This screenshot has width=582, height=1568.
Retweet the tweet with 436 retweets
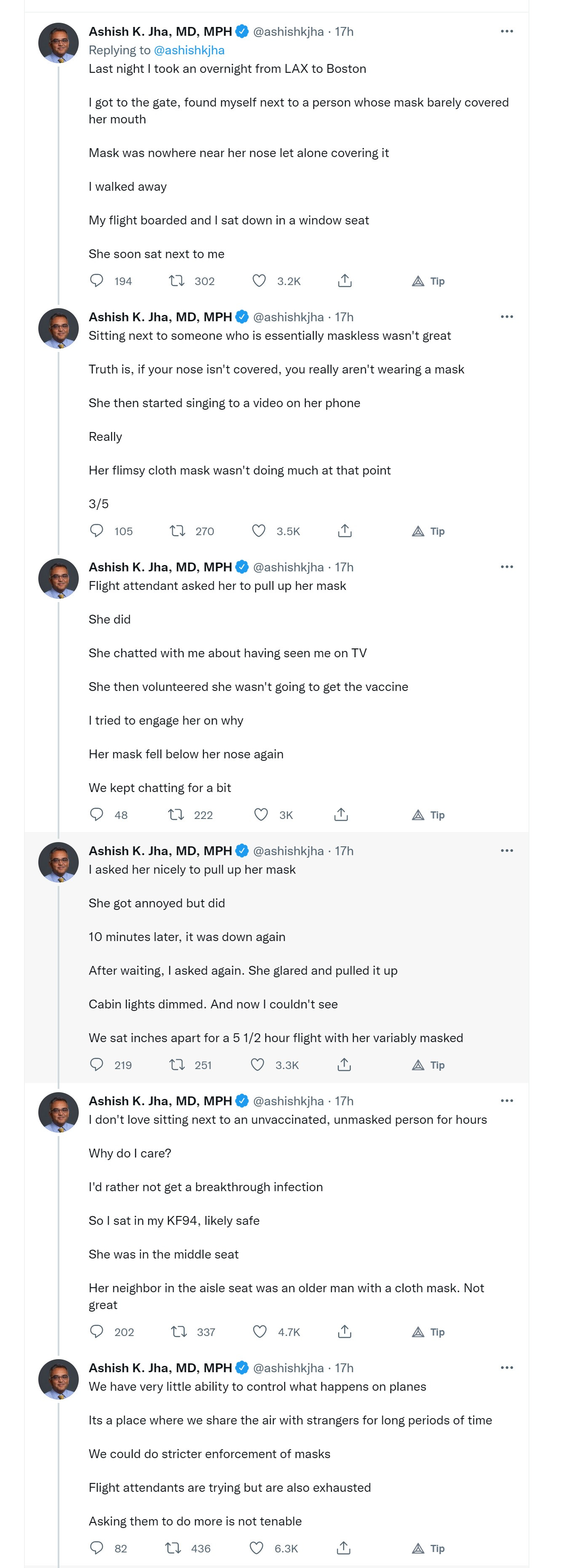174,1547
